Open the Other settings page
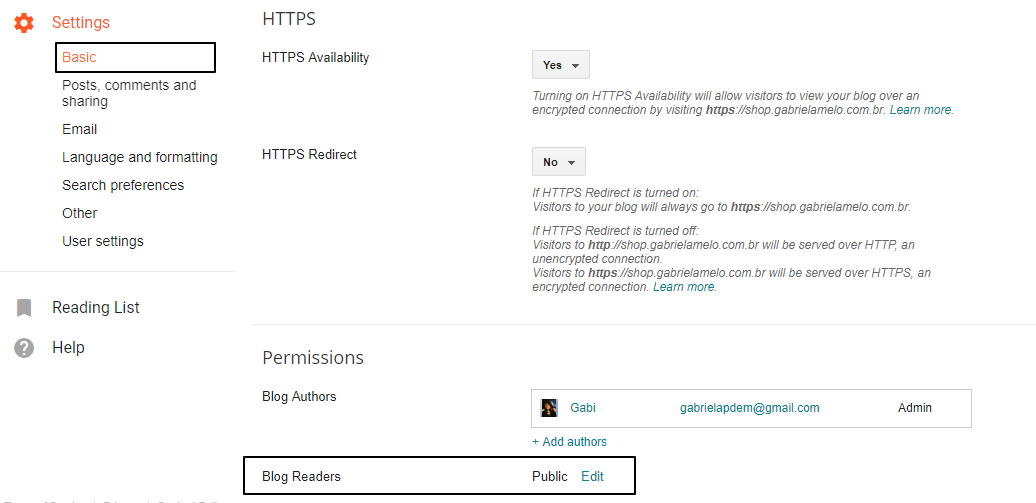Viewport: 1036px width, 503px height. pyautogui.click(x=79, y=213)
